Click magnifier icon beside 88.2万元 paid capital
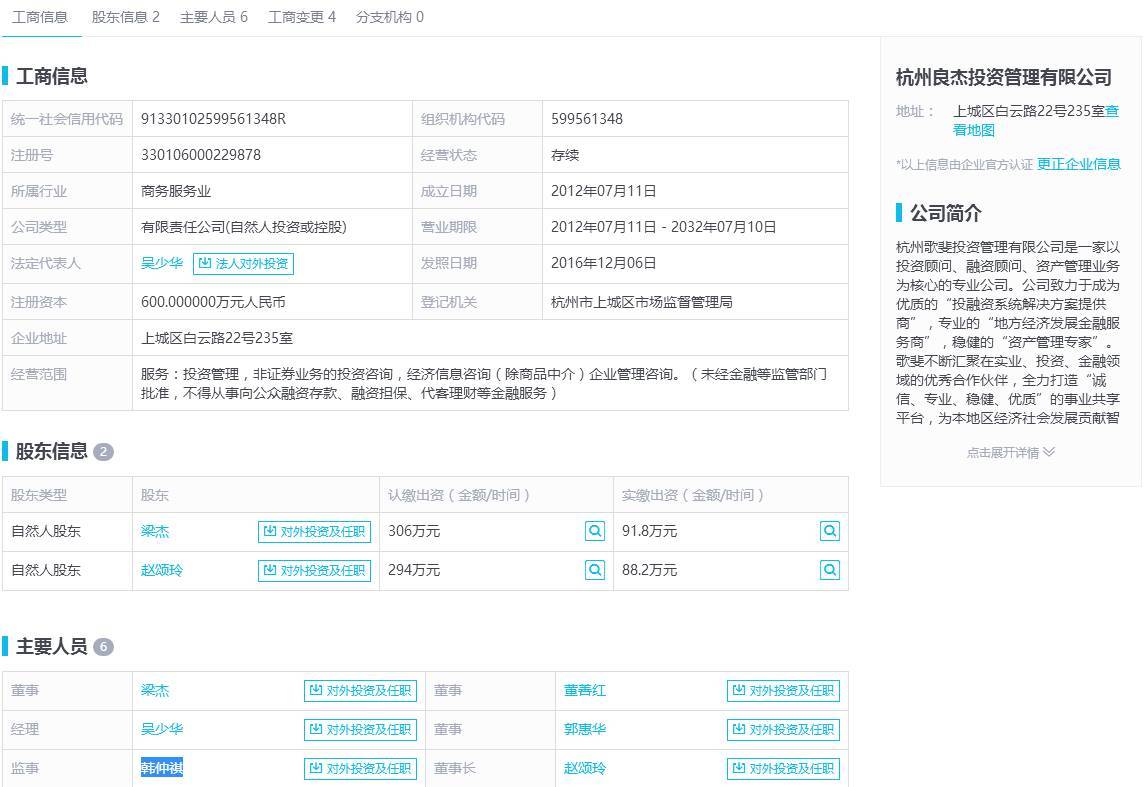The image size is (1145, 787). pos(829,570)
